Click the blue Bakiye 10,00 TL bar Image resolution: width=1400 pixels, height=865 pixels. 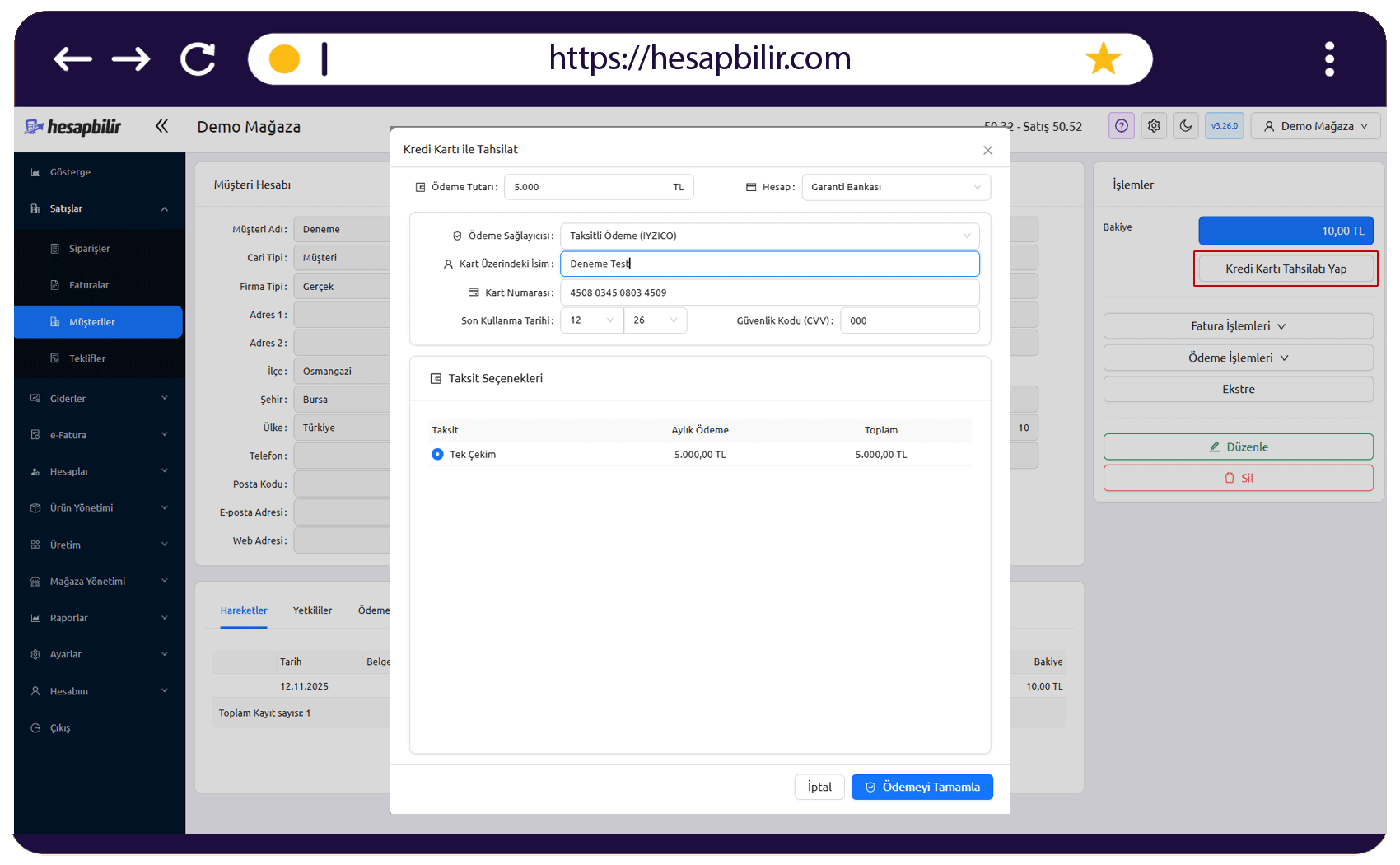click(1286, 231)
